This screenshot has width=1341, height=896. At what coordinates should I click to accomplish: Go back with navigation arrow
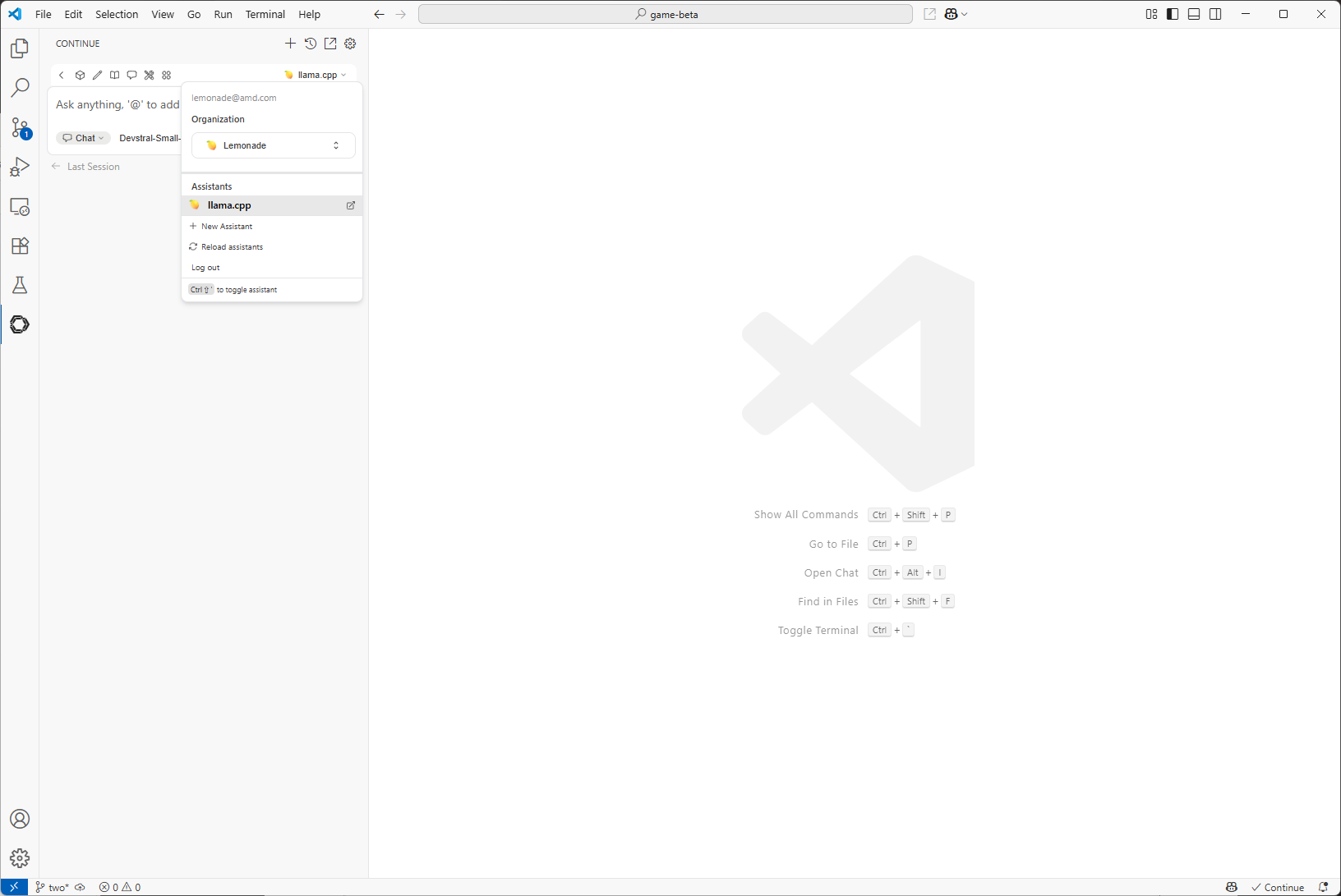(x=379, y=14)
